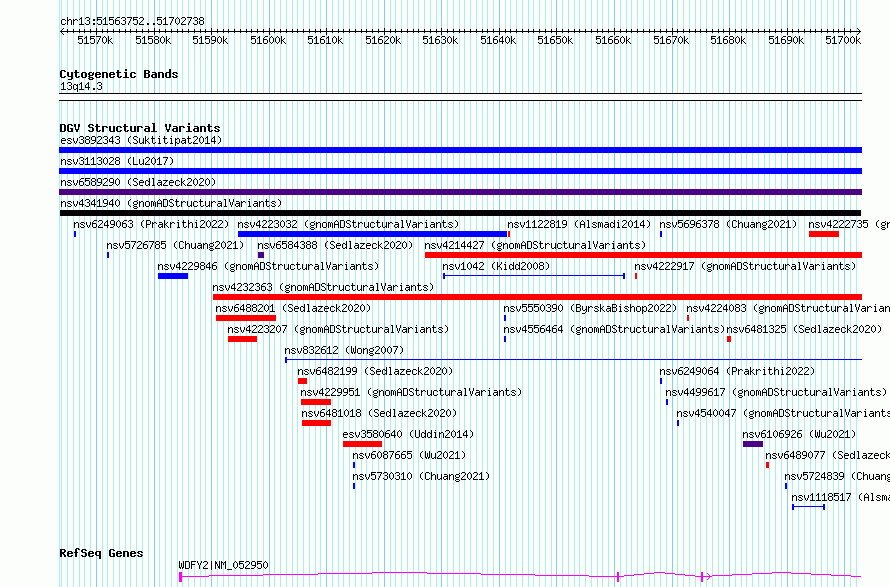
Task: Click nsv5696378 (Chuang2021) label
Action: (x=728, y=224)
